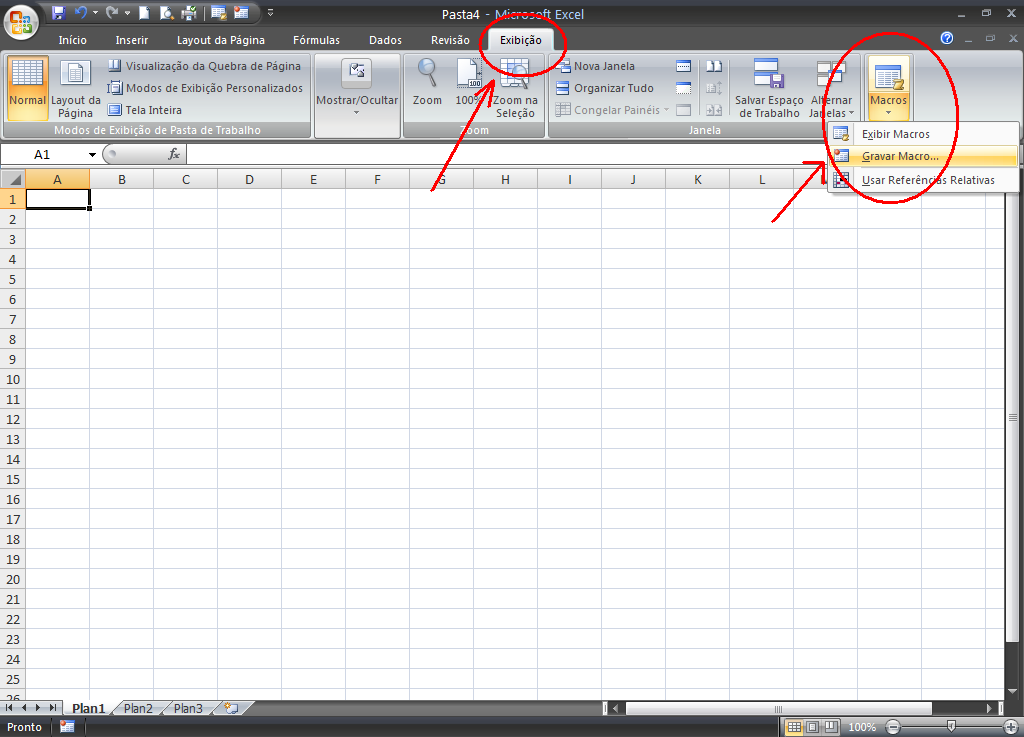The image size is (1024, 737).
Task: Click the Exibir Lado a Lado icon
Action: 714,66
